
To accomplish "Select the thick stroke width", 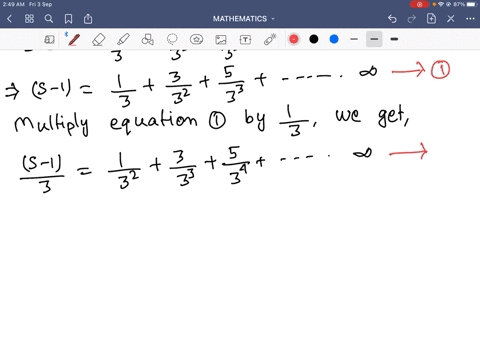I will click(x=394, y=39).
